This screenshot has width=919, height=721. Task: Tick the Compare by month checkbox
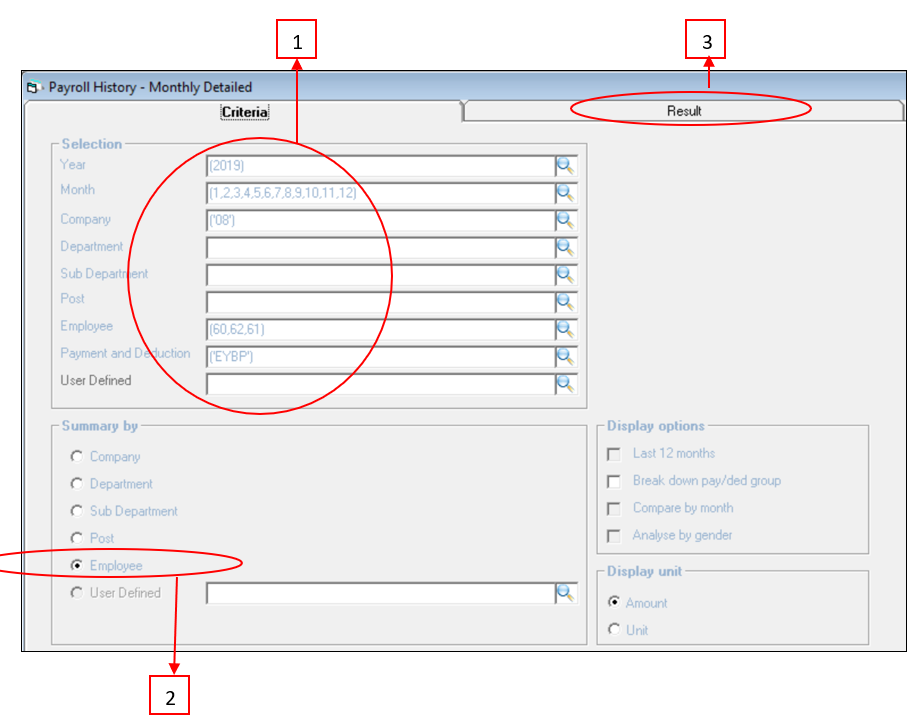pyautogui.click(x=613, y=509)
